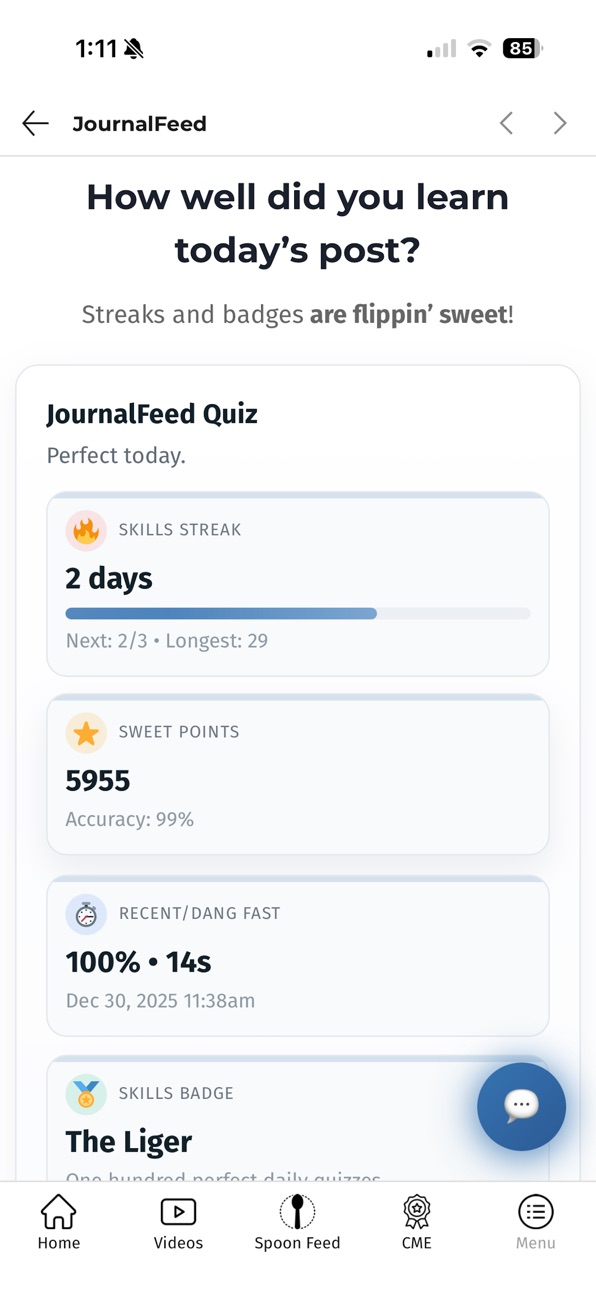Tap the star Sweet Points icon
Viewport: 596px width, 1290px height.
pos(86,733)
